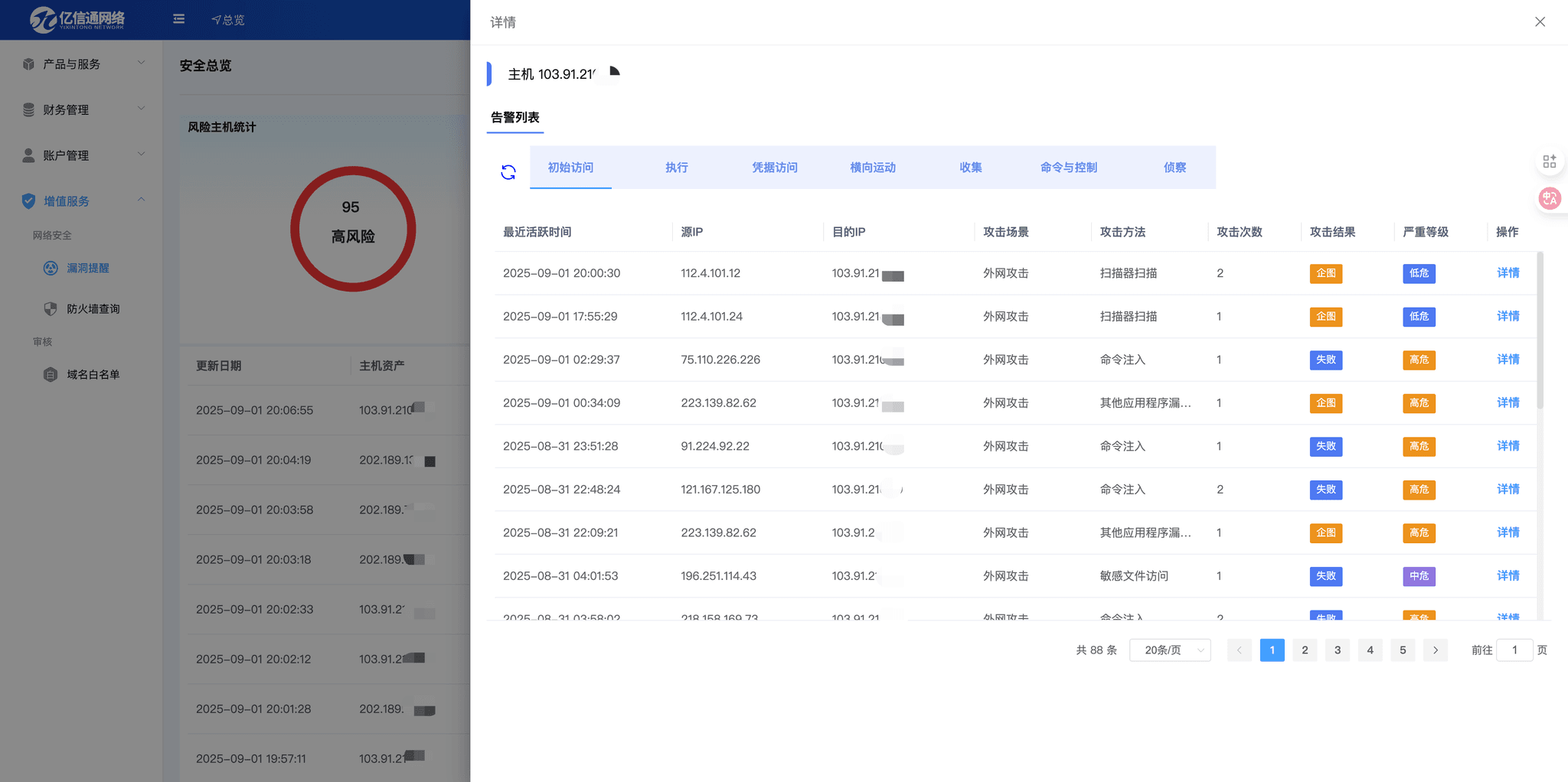This screenshot has height=782, width=1568.
Task: Click the 防火墙查询 shield icon
Action: pyautogui.click(x=51, y=309)
